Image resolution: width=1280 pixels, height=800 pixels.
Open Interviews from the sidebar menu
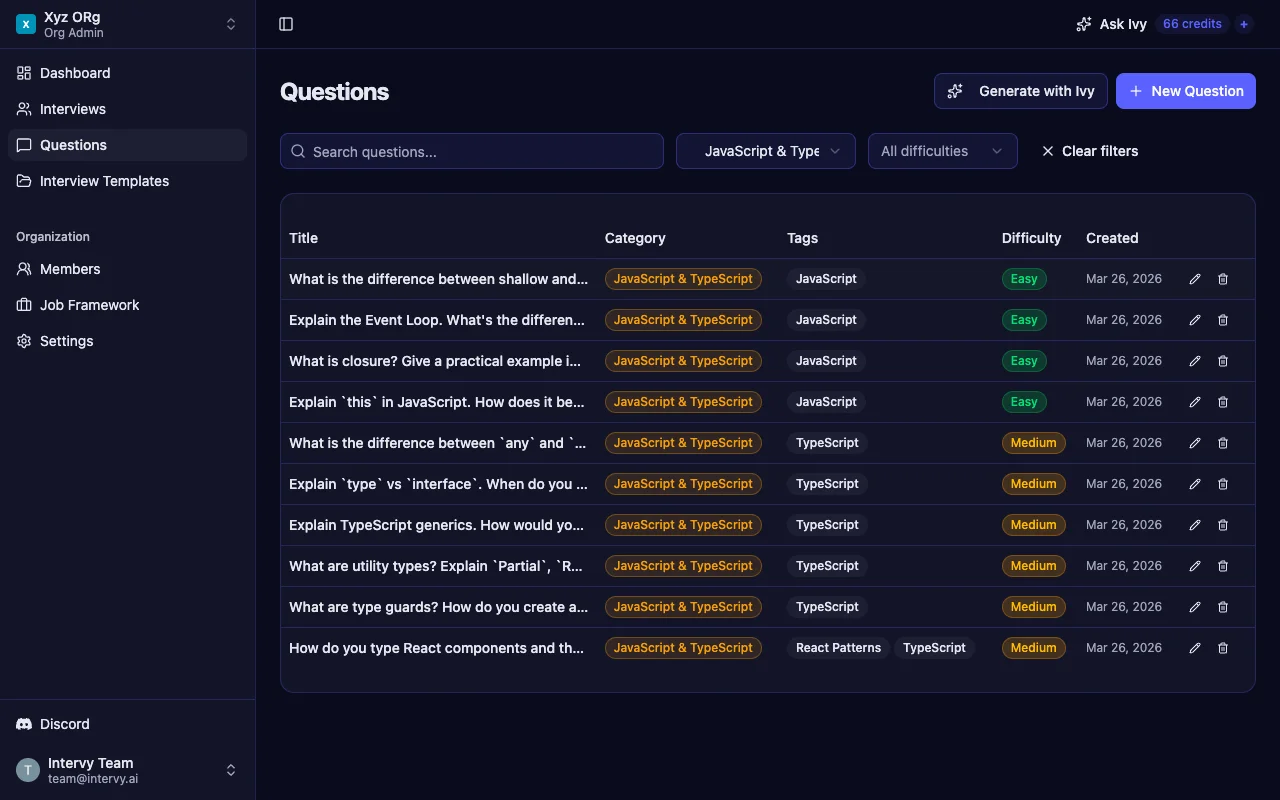[x=72, y=108]
